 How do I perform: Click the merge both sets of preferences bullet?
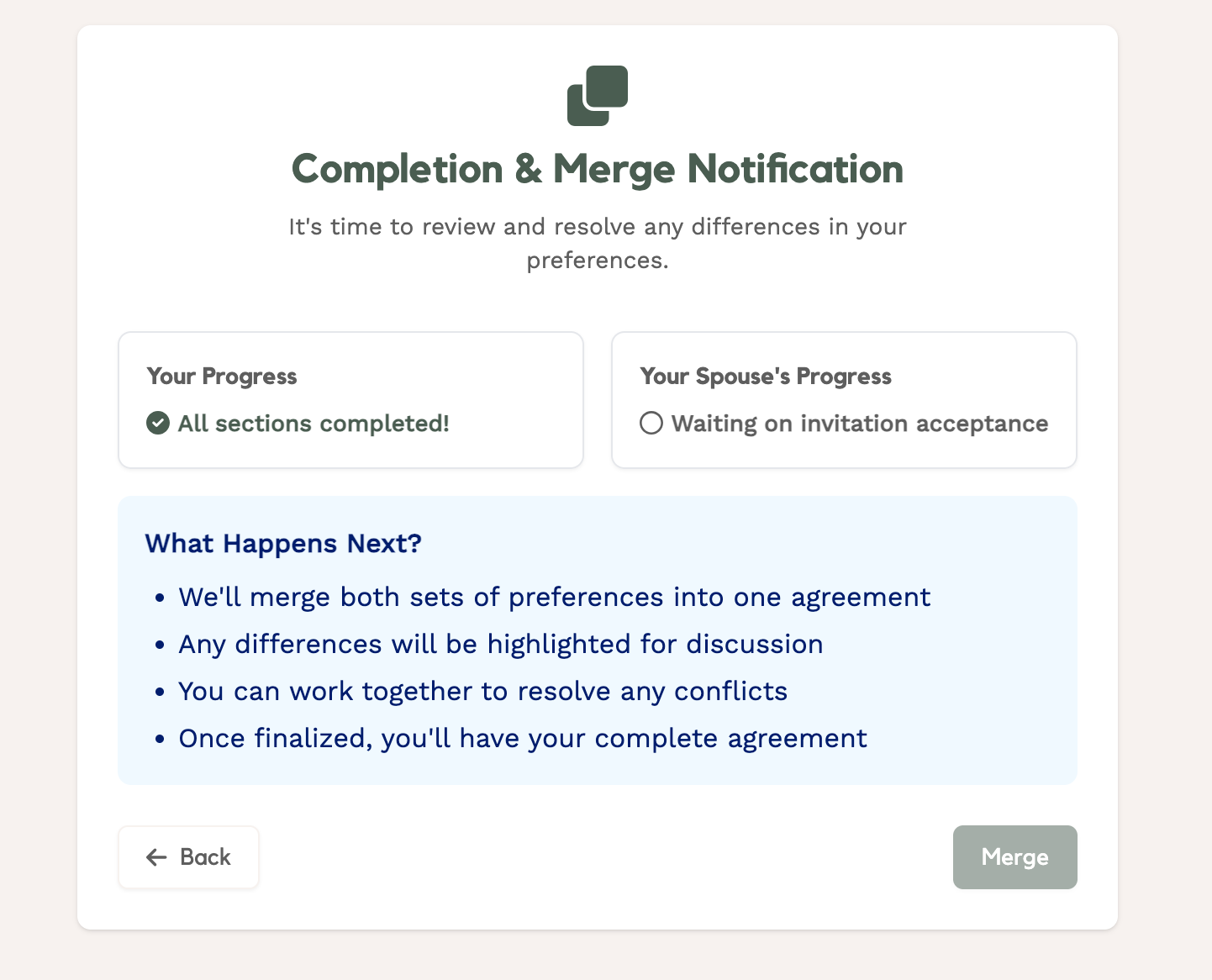555,598
